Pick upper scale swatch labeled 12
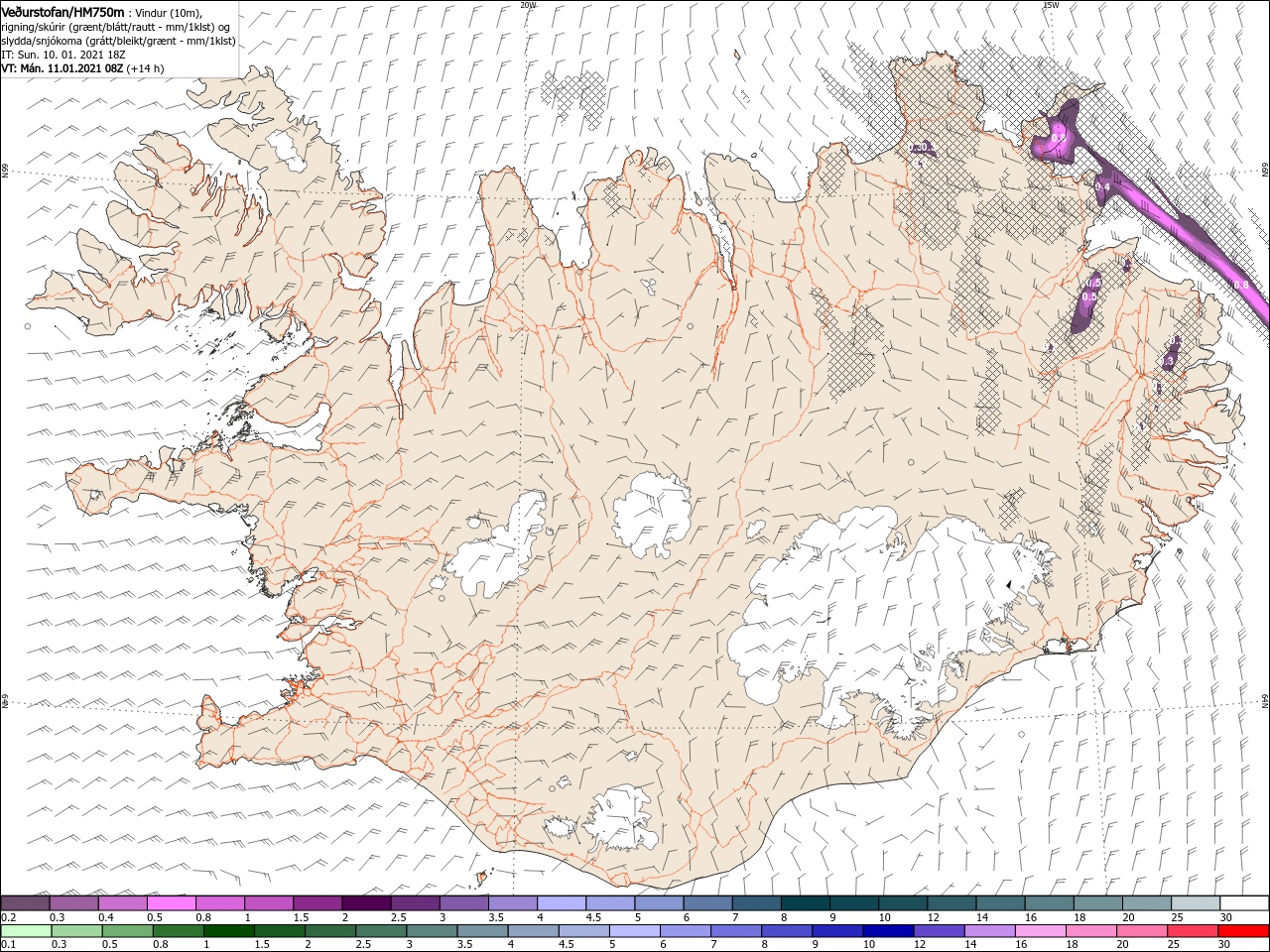The width and height of the screenshot is (1270, 952). tap(951, 903)
